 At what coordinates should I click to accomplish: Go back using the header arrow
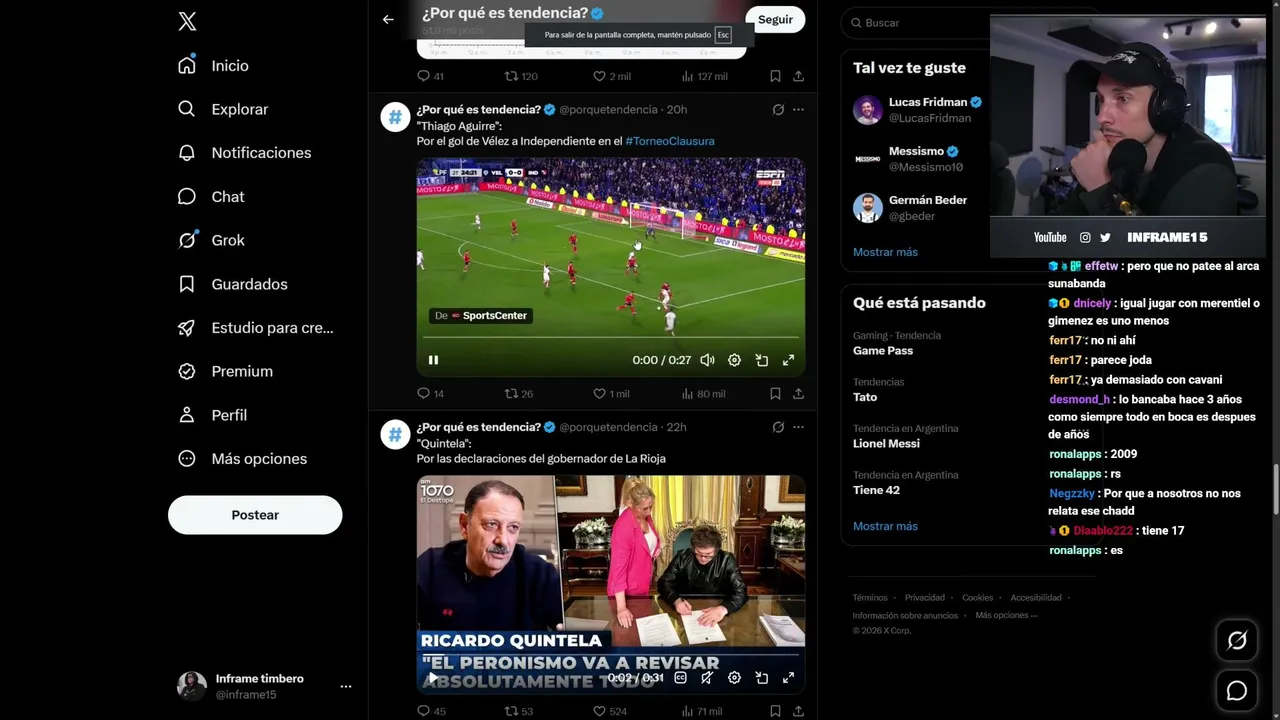point(388,19)
